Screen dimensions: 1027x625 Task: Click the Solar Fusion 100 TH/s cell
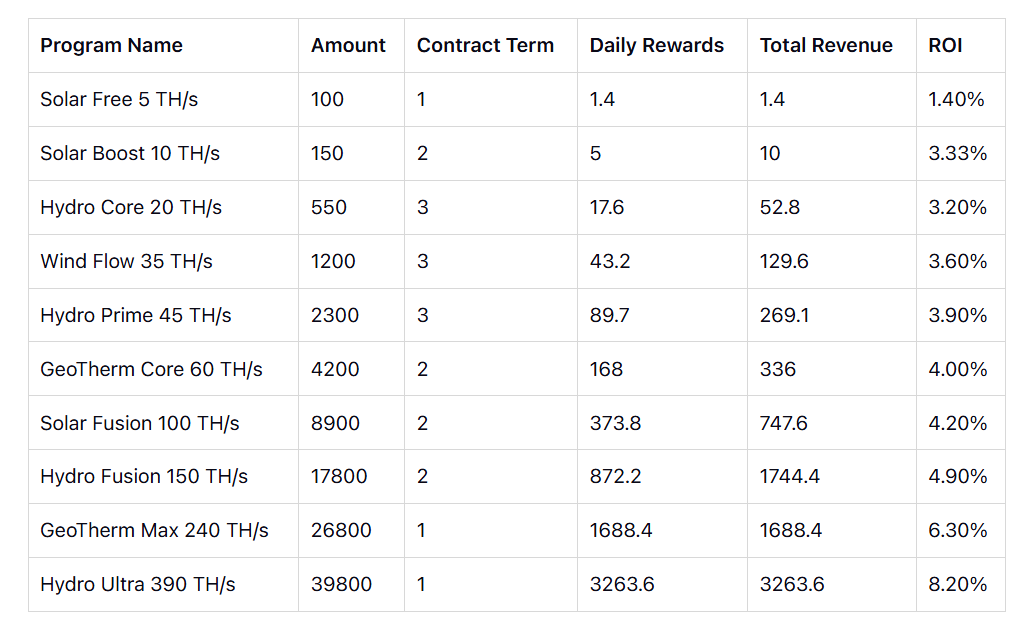[x=140, y=424]
